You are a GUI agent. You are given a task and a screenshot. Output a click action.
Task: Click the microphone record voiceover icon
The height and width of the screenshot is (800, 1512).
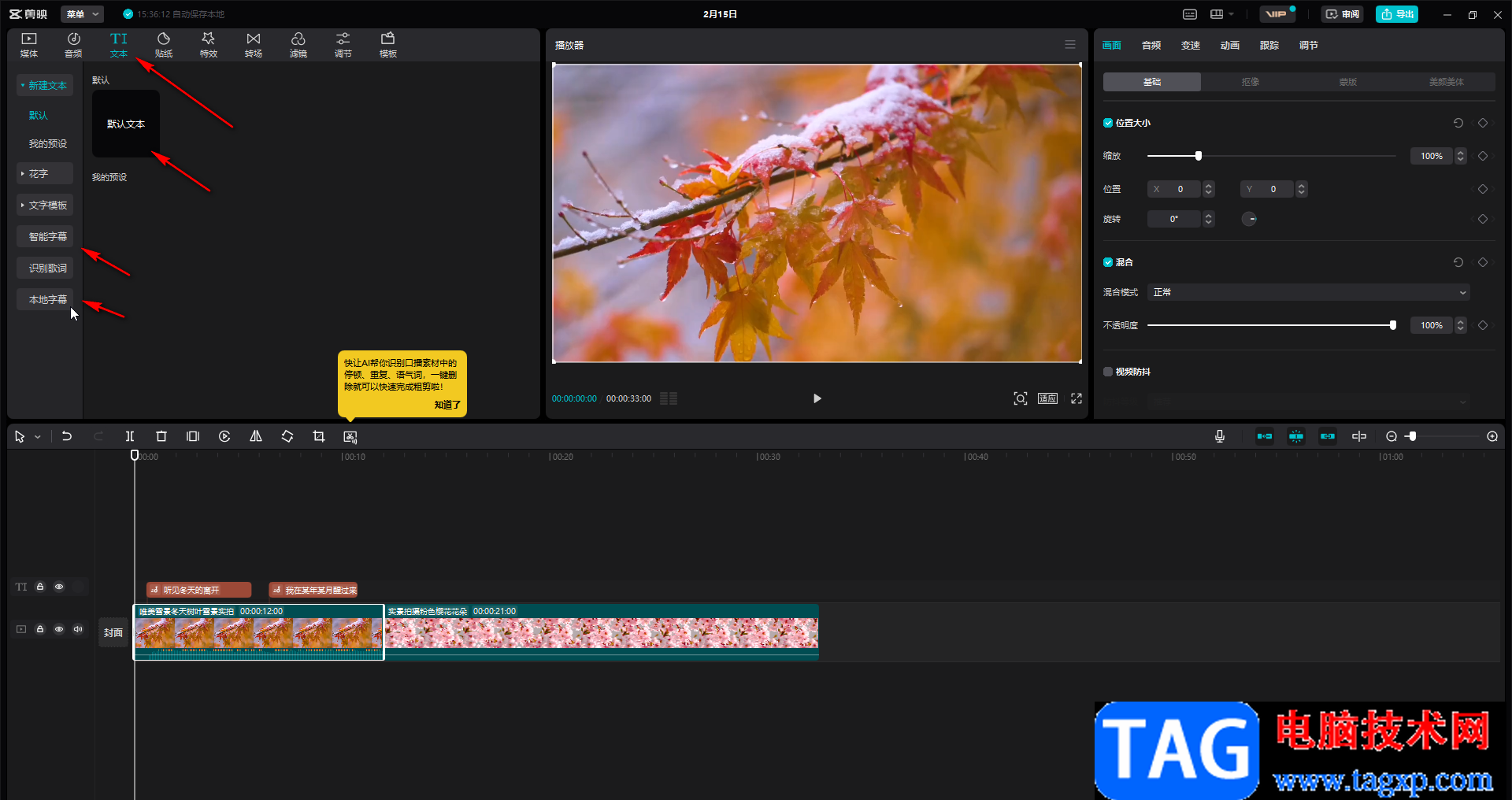[x=1220, y=436]
